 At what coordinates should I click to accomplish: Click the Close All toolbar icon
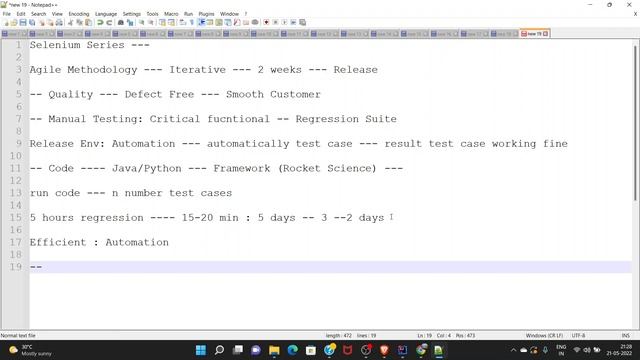[50, 22]
